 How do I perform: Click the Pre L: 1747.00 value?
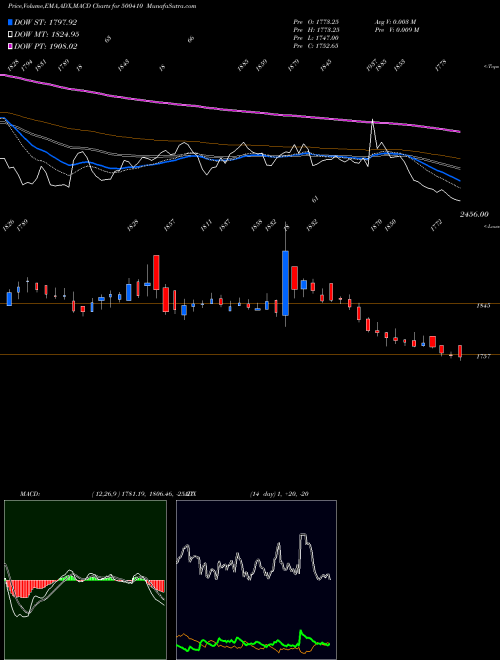316,38
